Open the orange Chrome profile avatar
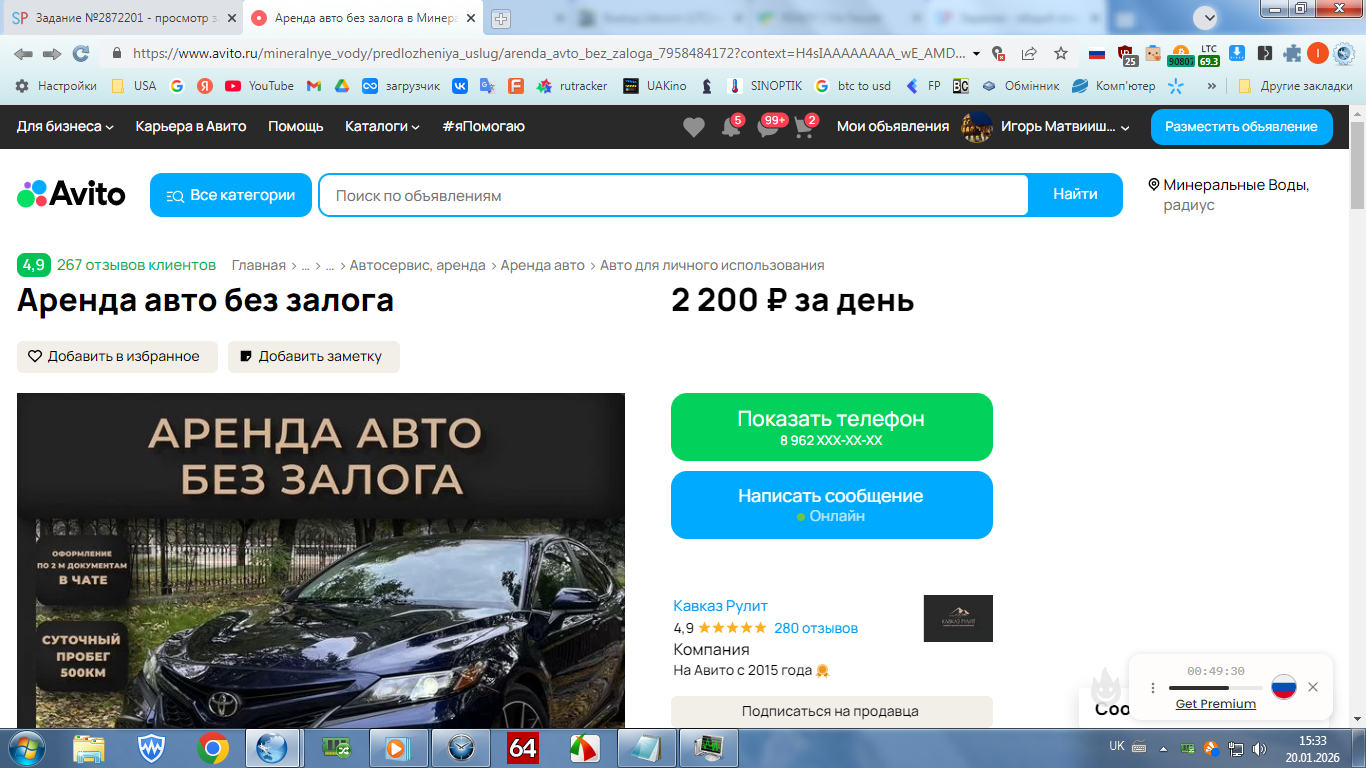 click(x=1318, y=54)
